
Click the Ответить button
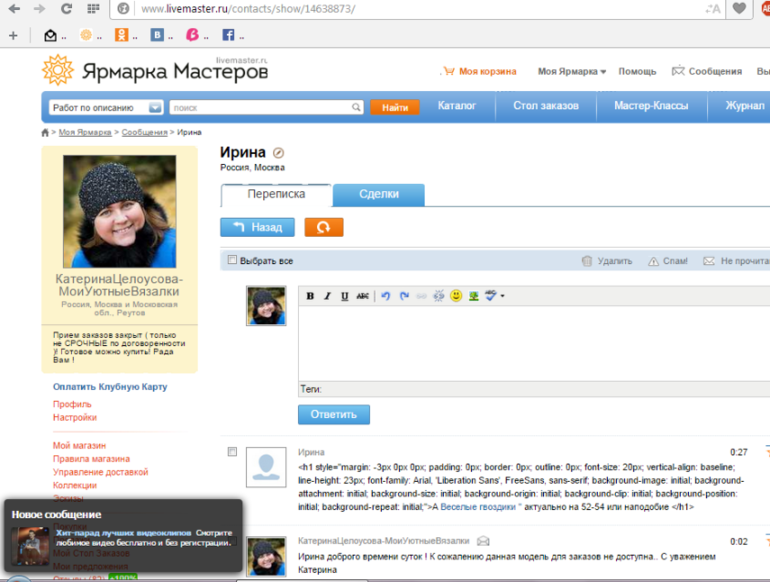334,415
